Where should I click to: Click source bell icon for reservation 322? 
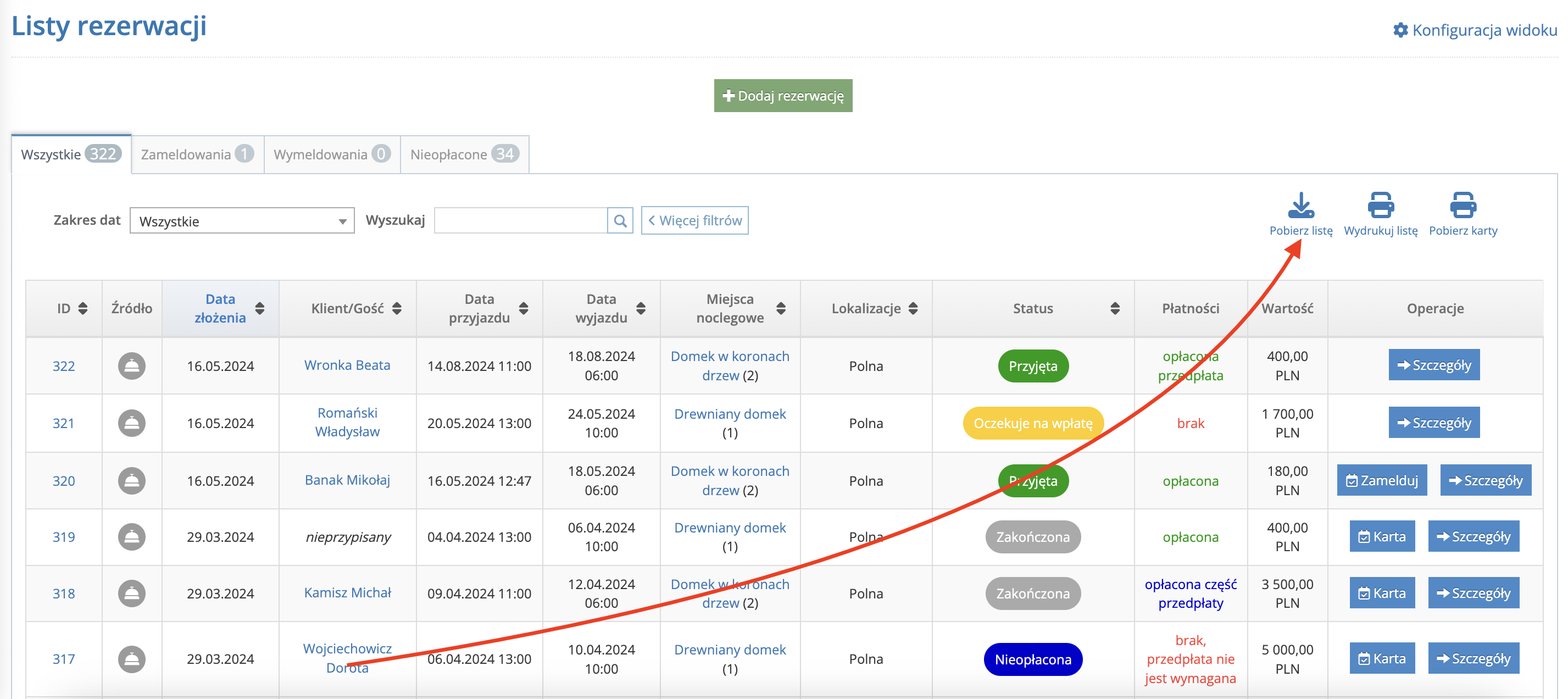(x=131, y=366)
